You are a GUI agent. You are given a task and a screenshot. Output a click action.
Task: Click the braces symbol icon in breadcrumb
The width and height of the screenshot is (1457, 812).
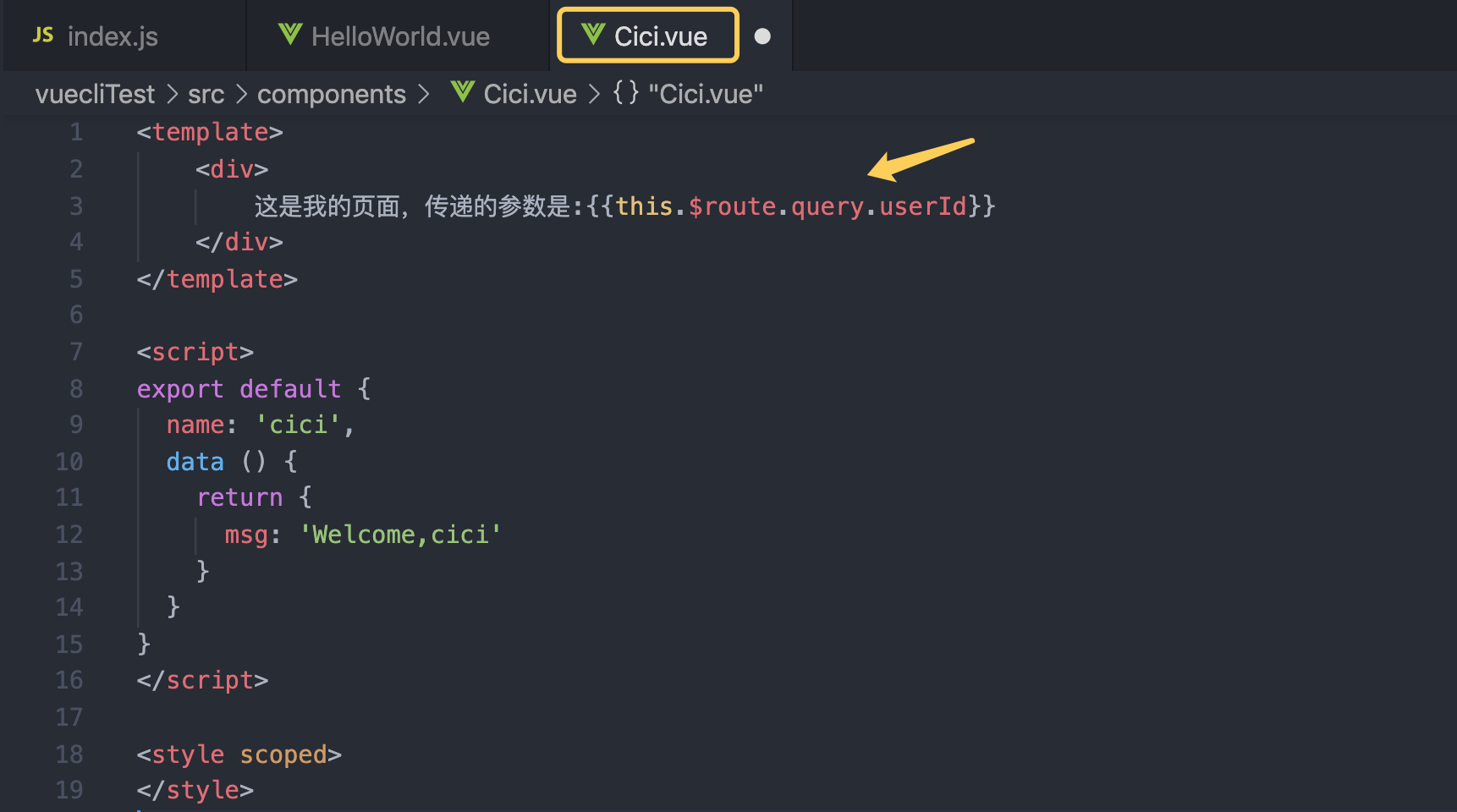click(626, 92)
